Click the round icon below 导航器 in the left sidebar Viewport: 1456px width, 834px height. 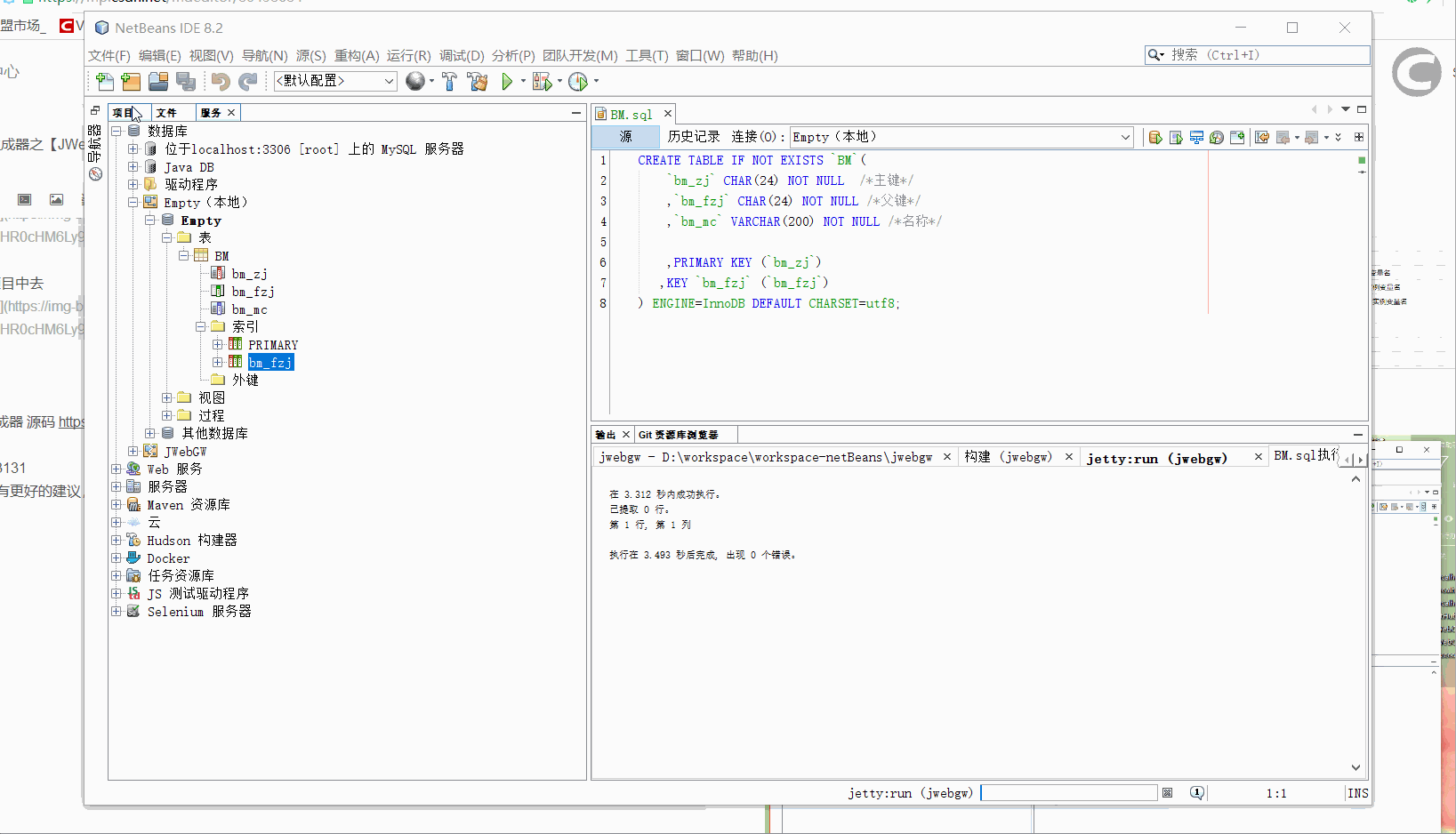point(95,173)
